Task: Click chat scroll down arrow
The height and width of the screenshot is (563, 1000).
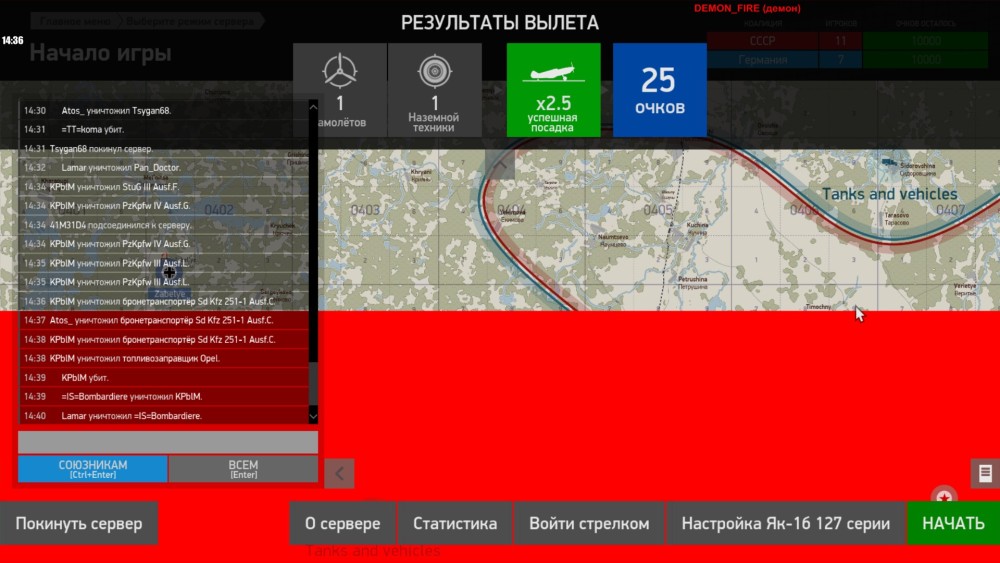Action: 313,416
